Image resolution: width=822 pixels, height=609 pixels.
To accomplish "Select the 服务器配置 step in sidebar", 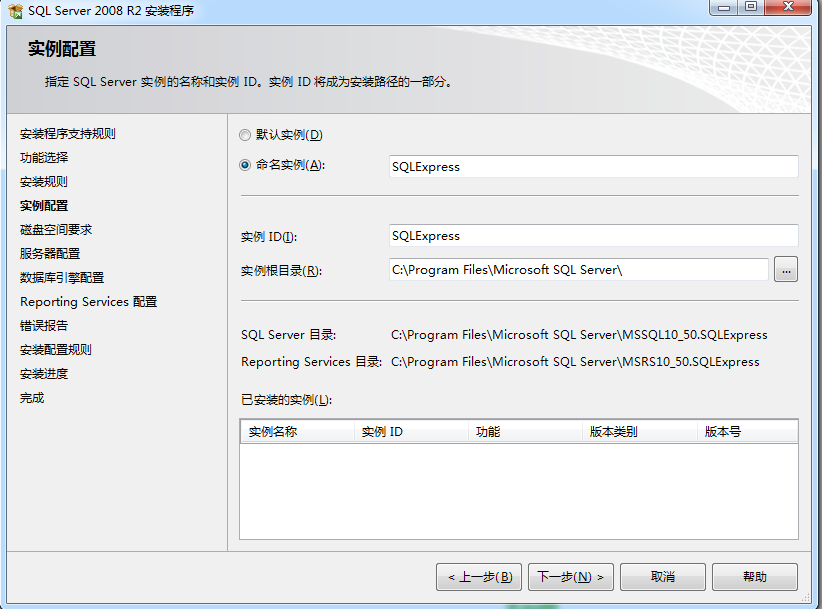I will [x=50, y=254].
